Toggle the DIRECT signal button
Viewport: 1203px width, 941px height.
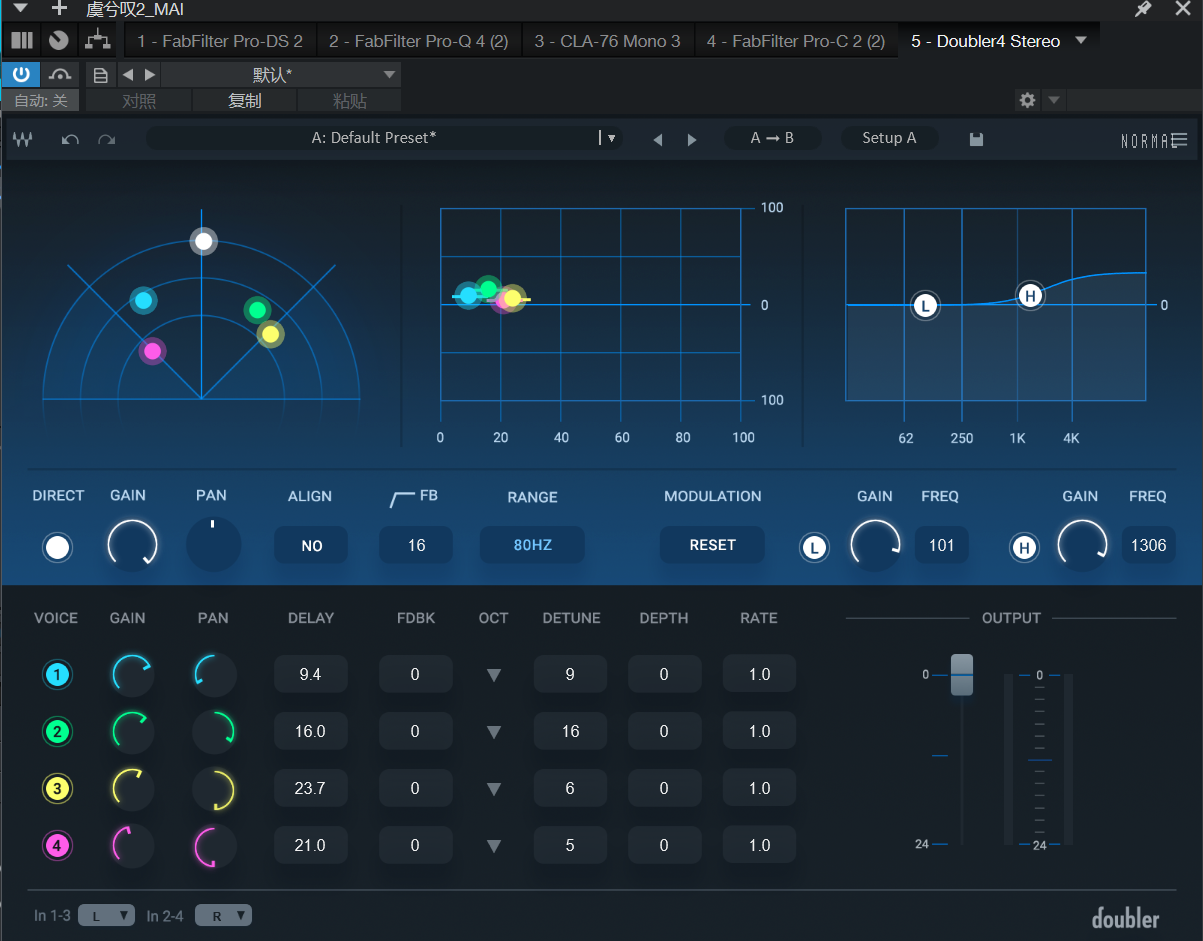[x=58, y=547]
